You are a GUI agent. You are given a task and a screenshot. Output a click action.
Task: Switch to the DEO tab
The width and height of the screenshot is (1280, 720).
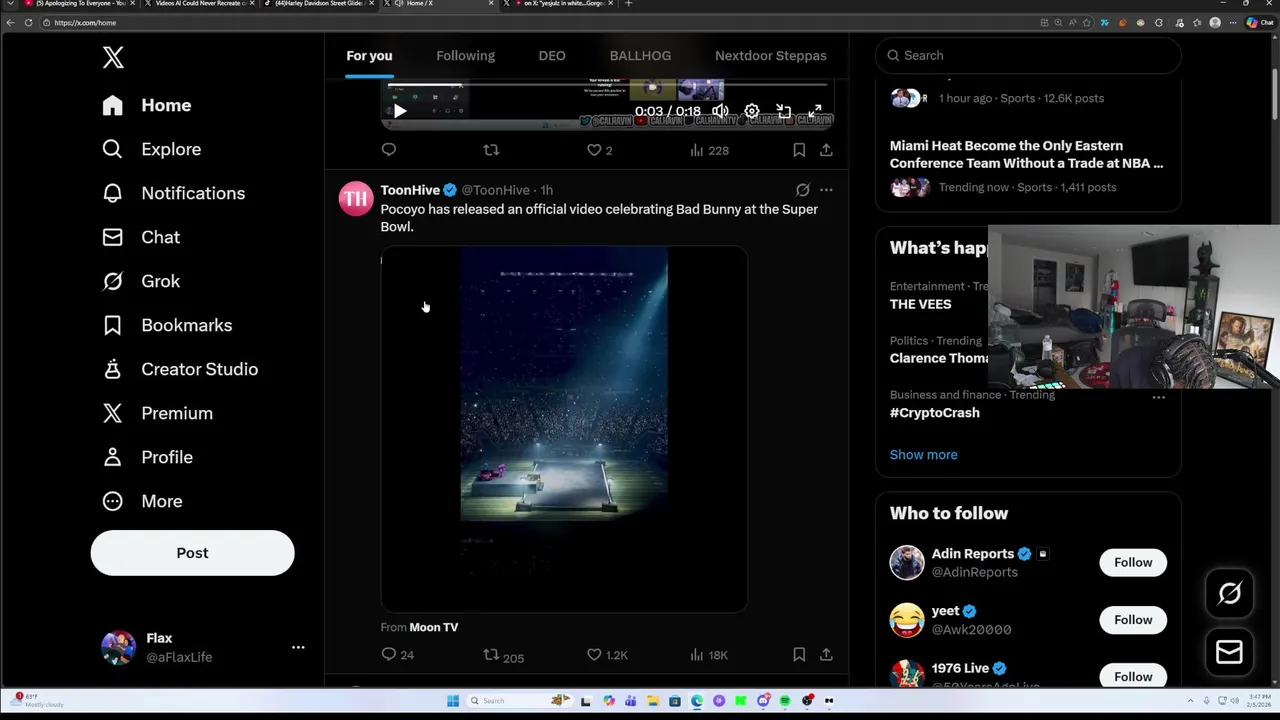tap(552, 56)
